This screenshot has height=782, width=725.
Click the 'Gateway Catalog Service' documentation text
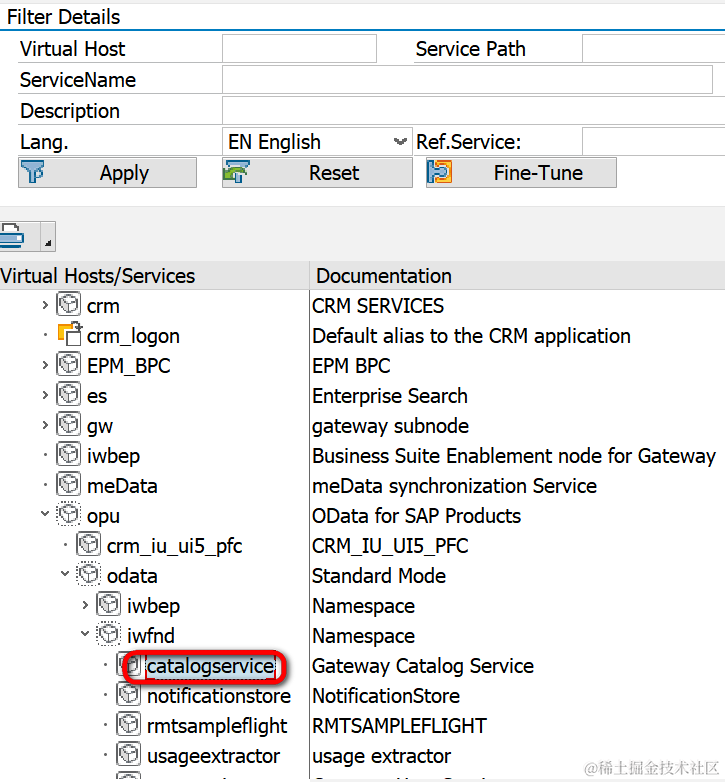point(423,666)
